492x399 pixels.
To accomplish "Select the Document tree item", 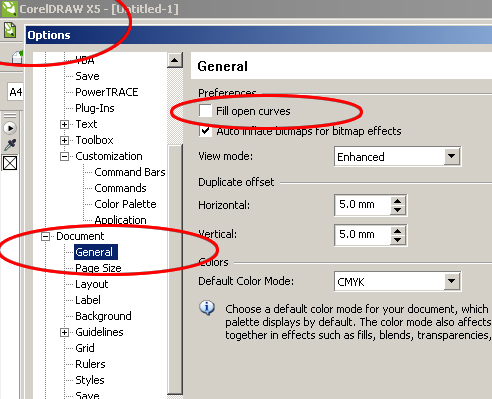I will pos(80,236).
